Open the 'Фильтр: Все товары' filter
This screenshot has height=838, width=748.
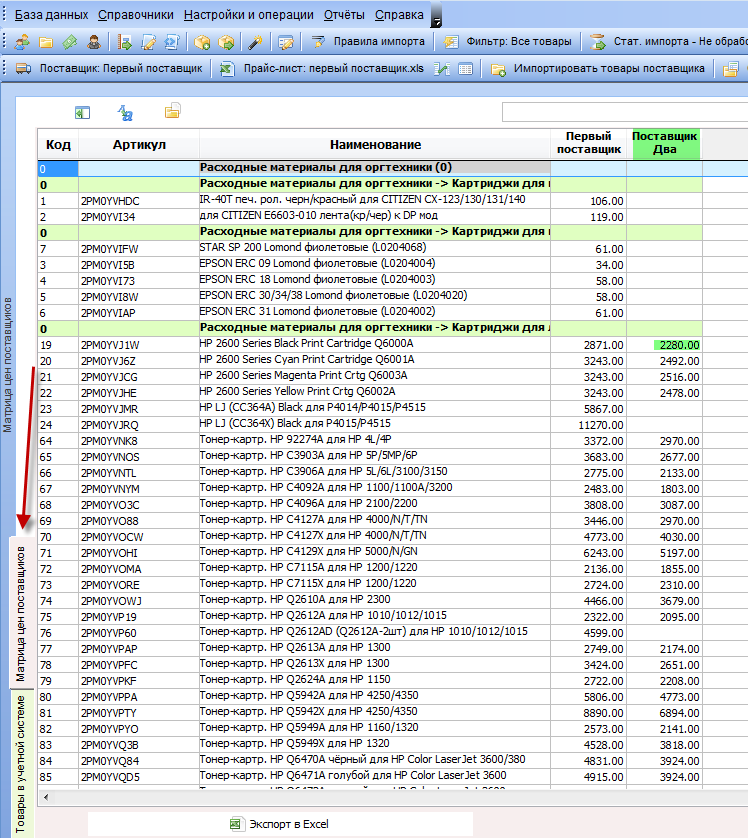[x=508, y=42]
